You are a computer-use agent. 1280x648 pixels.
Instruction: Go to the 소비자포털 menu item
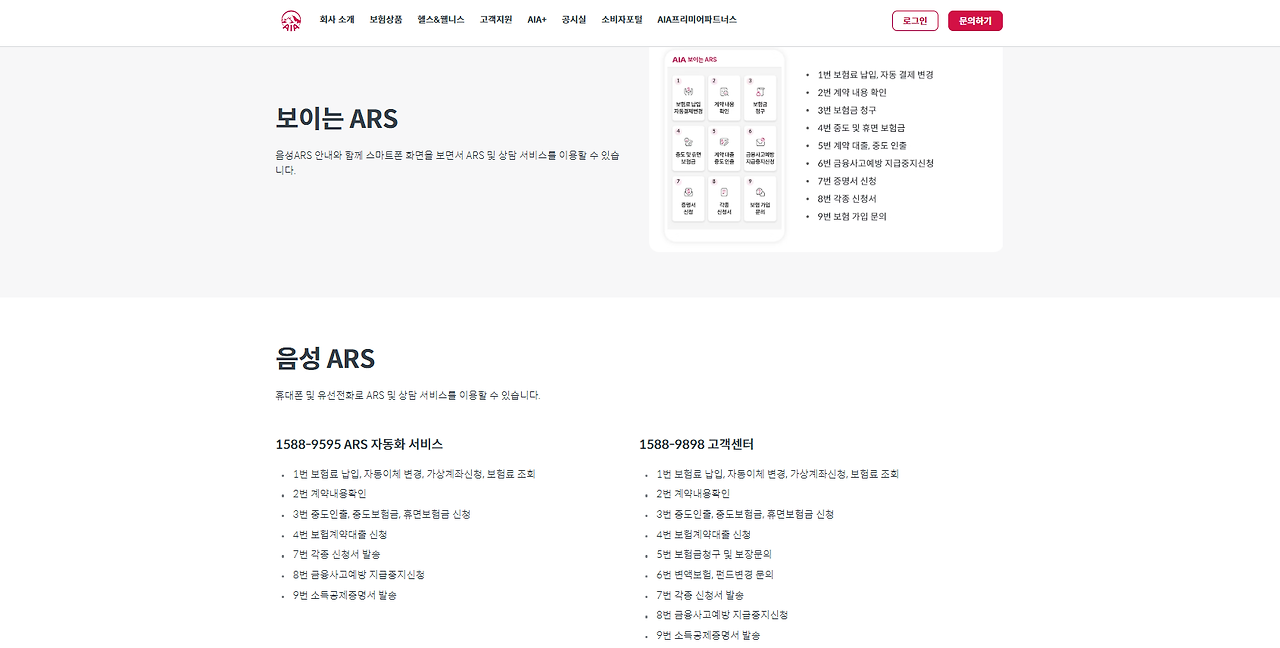622,20
